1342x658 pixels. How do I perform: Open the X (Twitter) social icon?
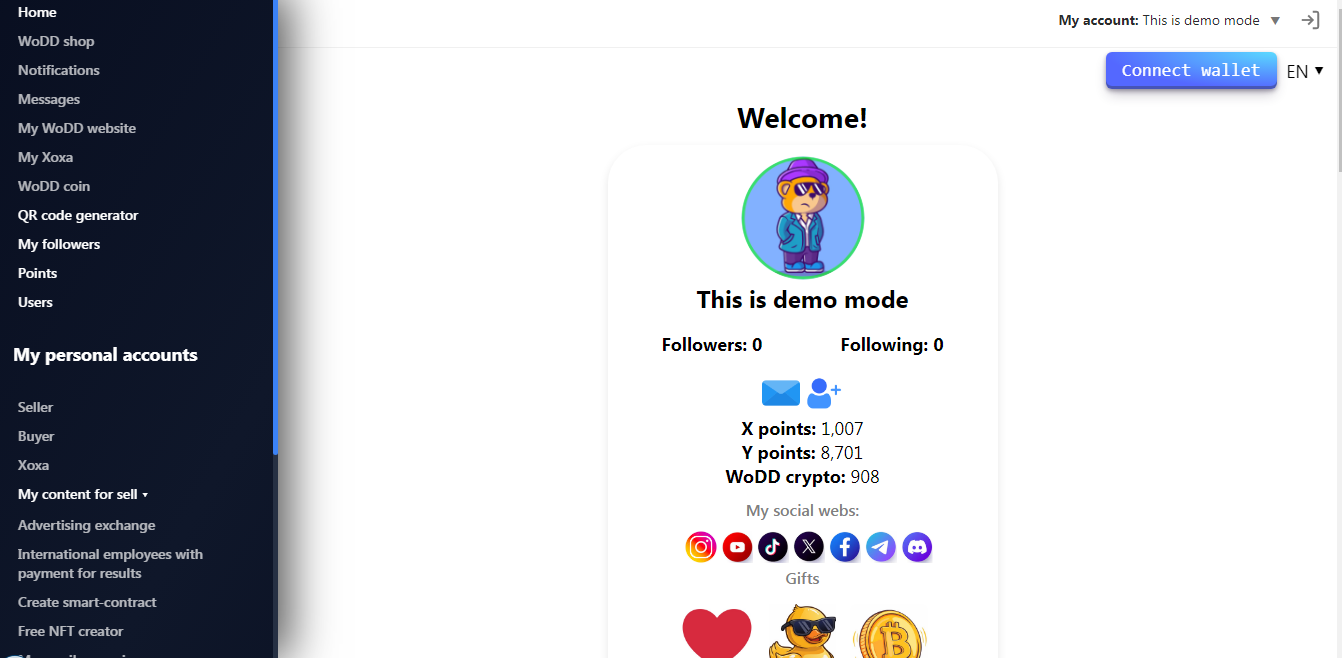[809, 547]
